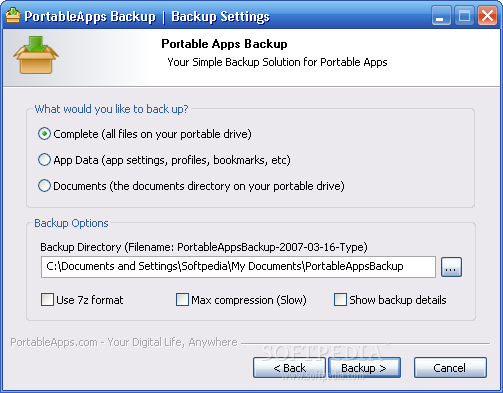Click the PortableApps box icon in header

pyautogui.click(x=36, y=55)
